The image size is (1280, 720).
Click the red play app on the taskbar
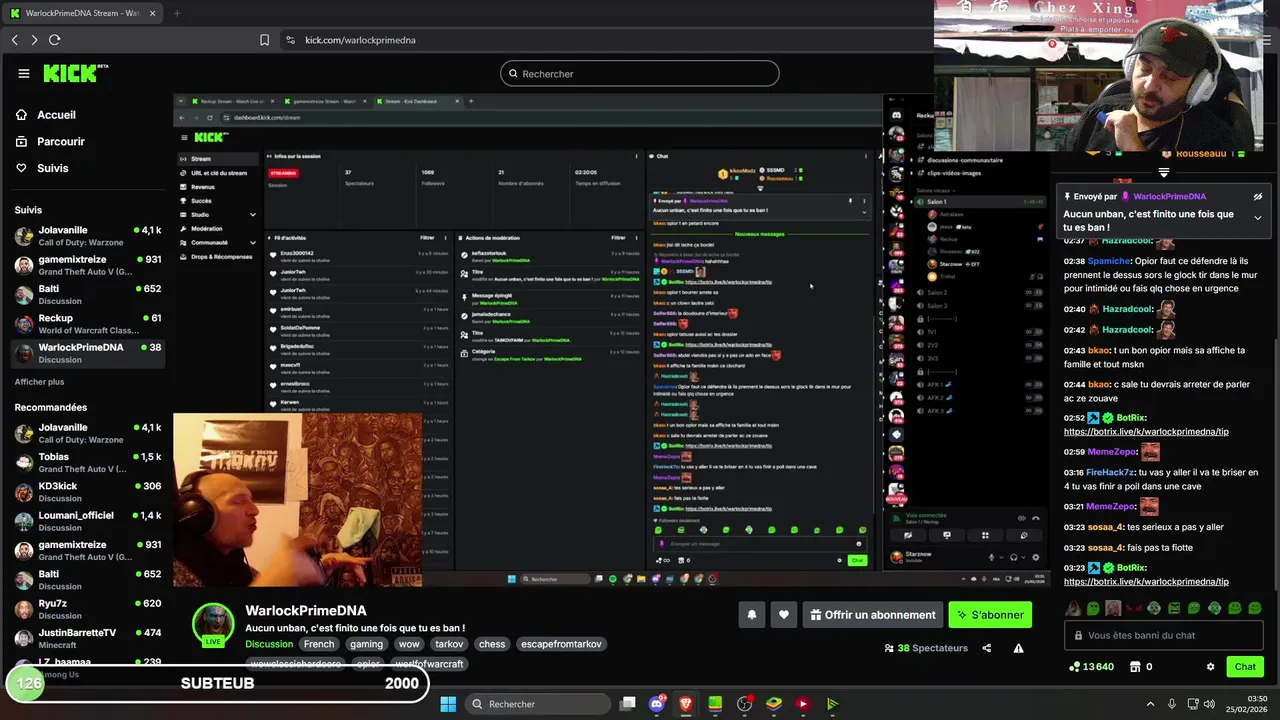[802, 704]
